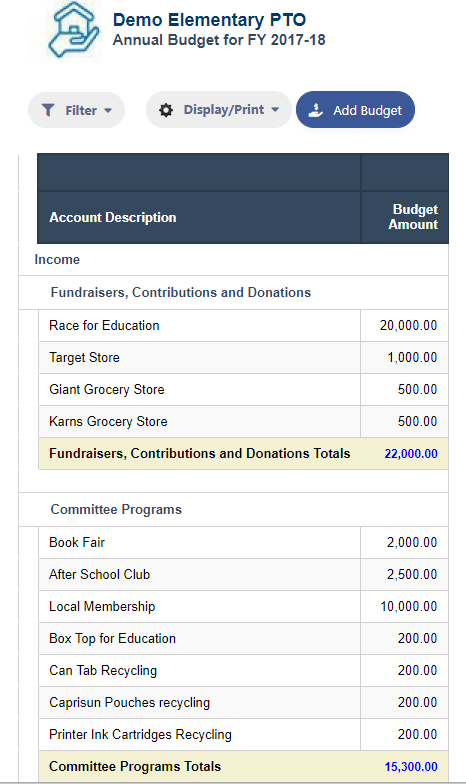
Task: Click the Giant Grocery Store 500.00 amount
Action: coord(418,390)
